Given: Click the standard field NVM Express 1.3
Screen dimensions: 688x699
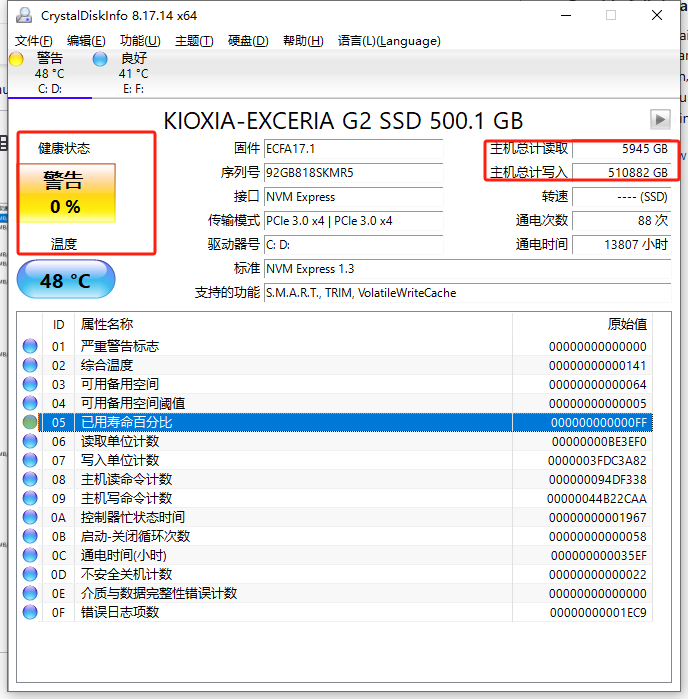Looking at the screenshot, I should tap(467, 269).
